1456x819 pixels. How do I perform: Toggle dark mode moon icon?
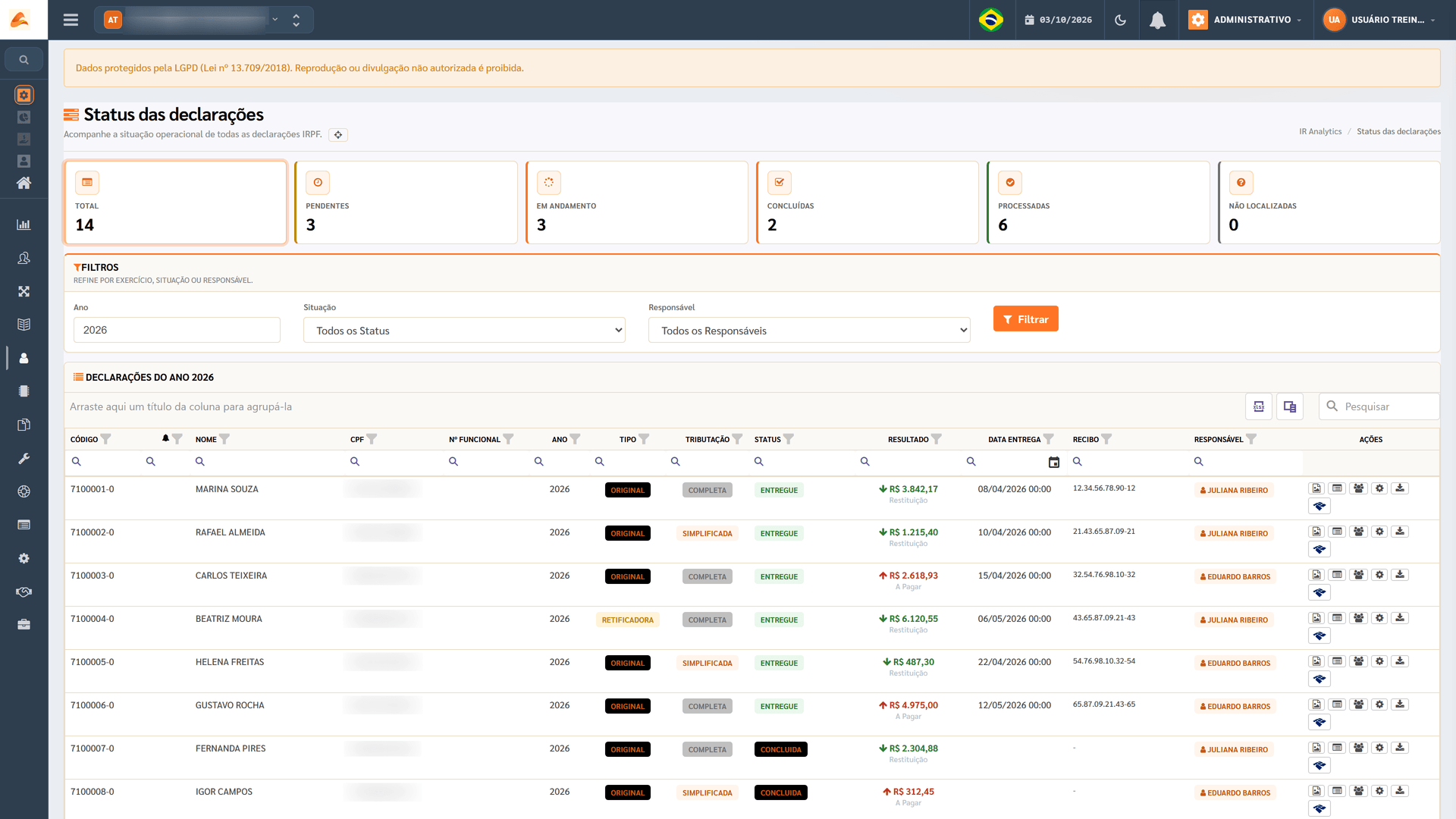coord(1120,20)
